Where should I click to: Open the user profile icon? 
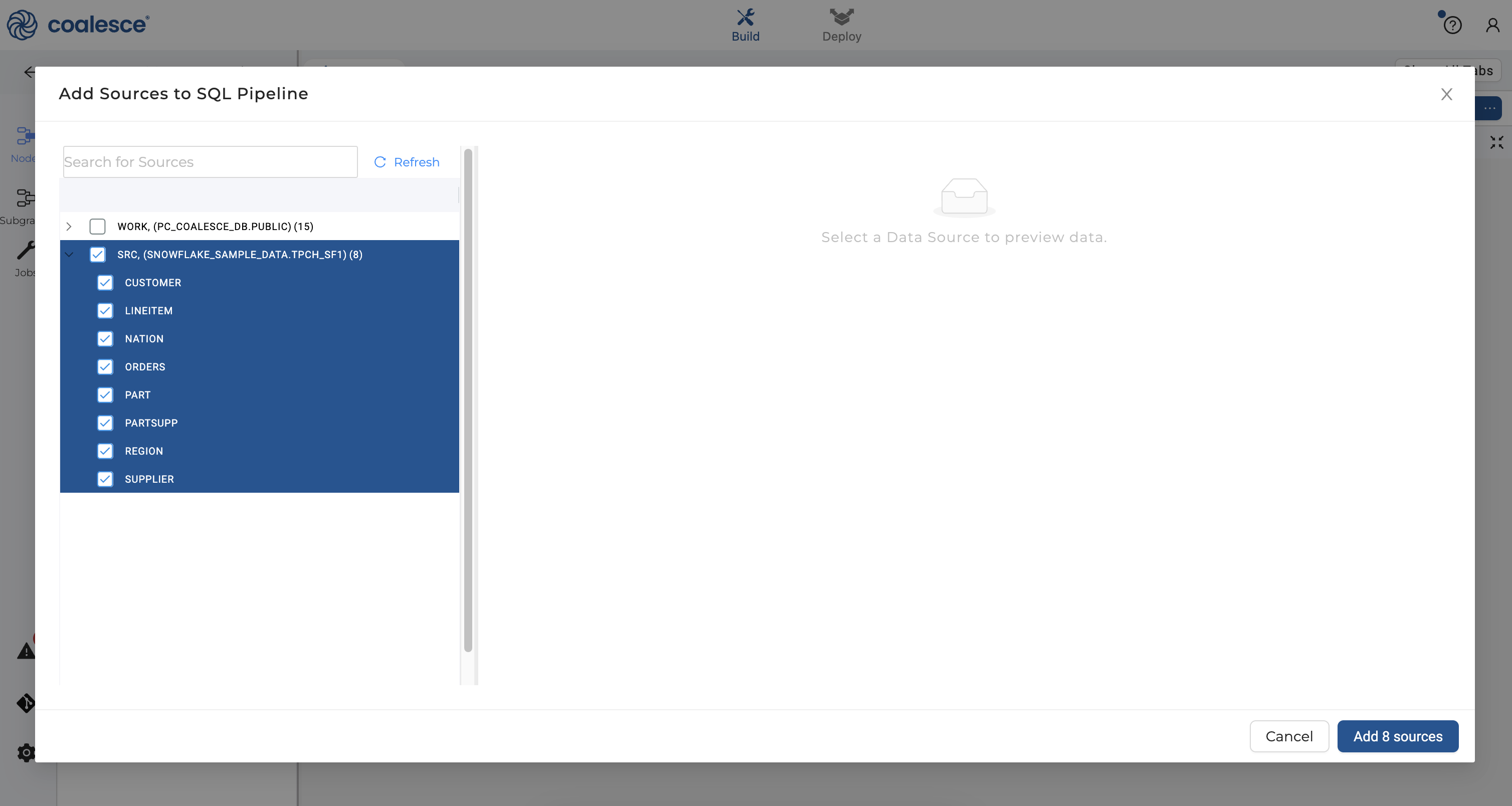(1492, 25)
